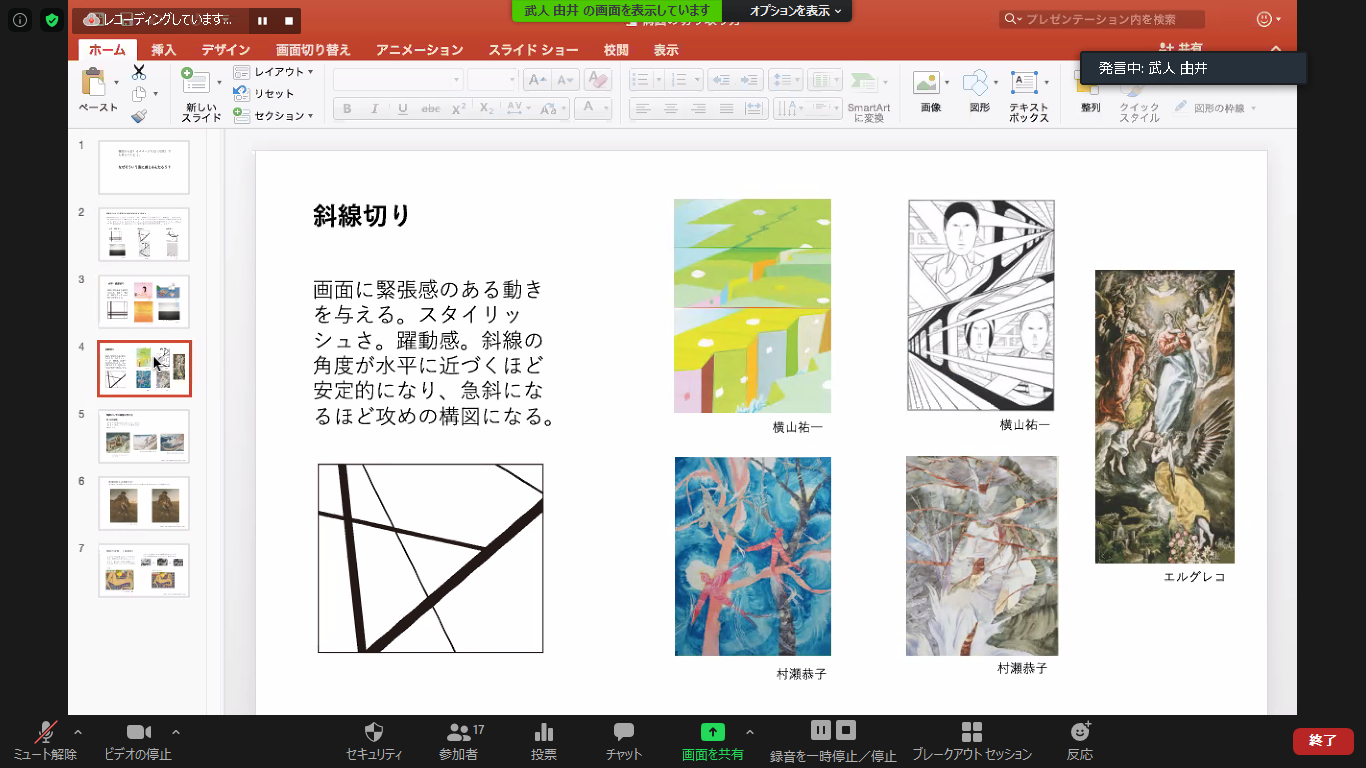Switch to the デザイン tab
The width and height of the screenshot is (1366, 768).
coord(226,49)
